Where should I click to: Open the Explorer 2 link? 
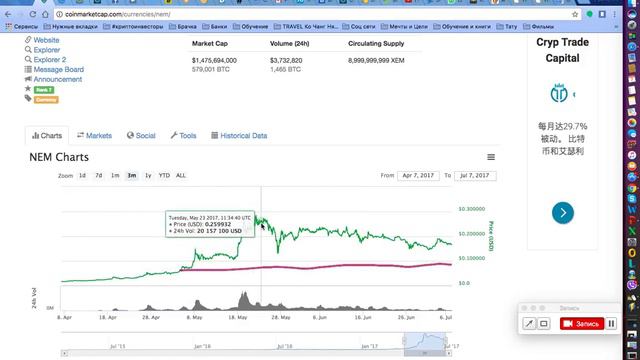click(x=49, y=60)
